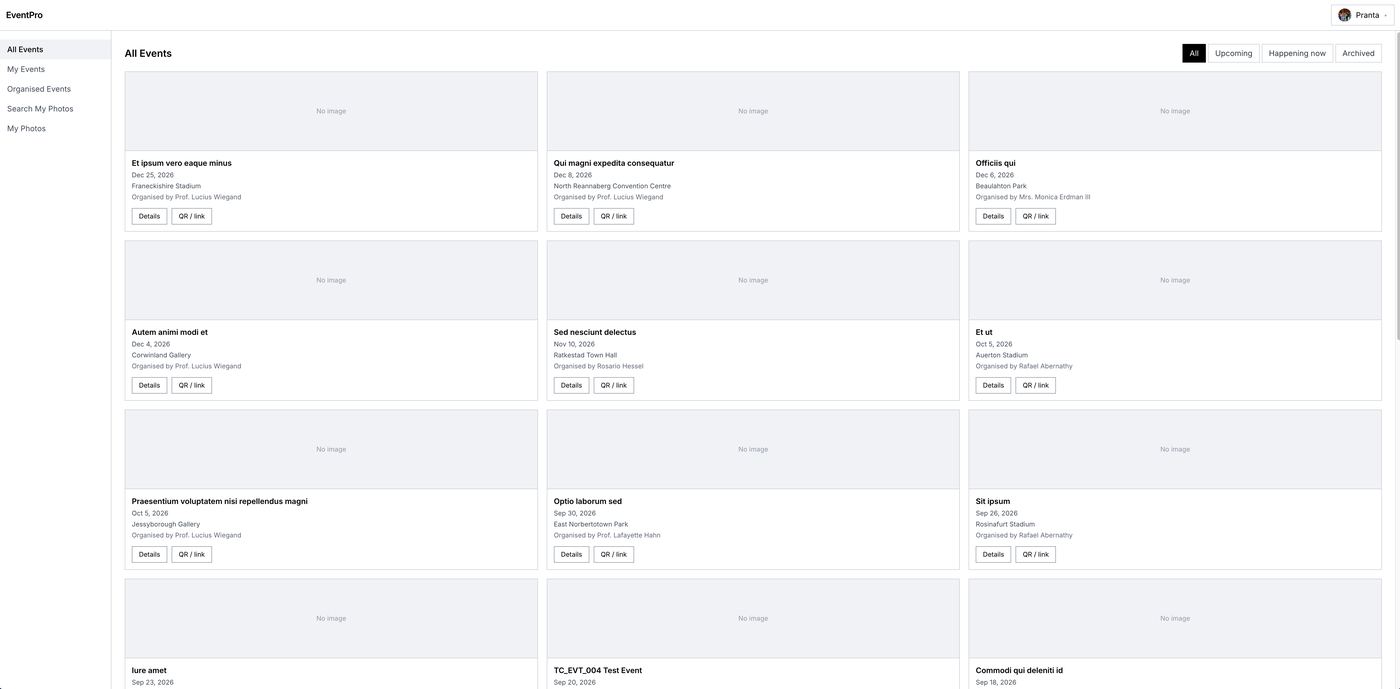1400x689 pixels.
Task: Click the title Qui magni expedita consequatur
Action: pos(614,163)
